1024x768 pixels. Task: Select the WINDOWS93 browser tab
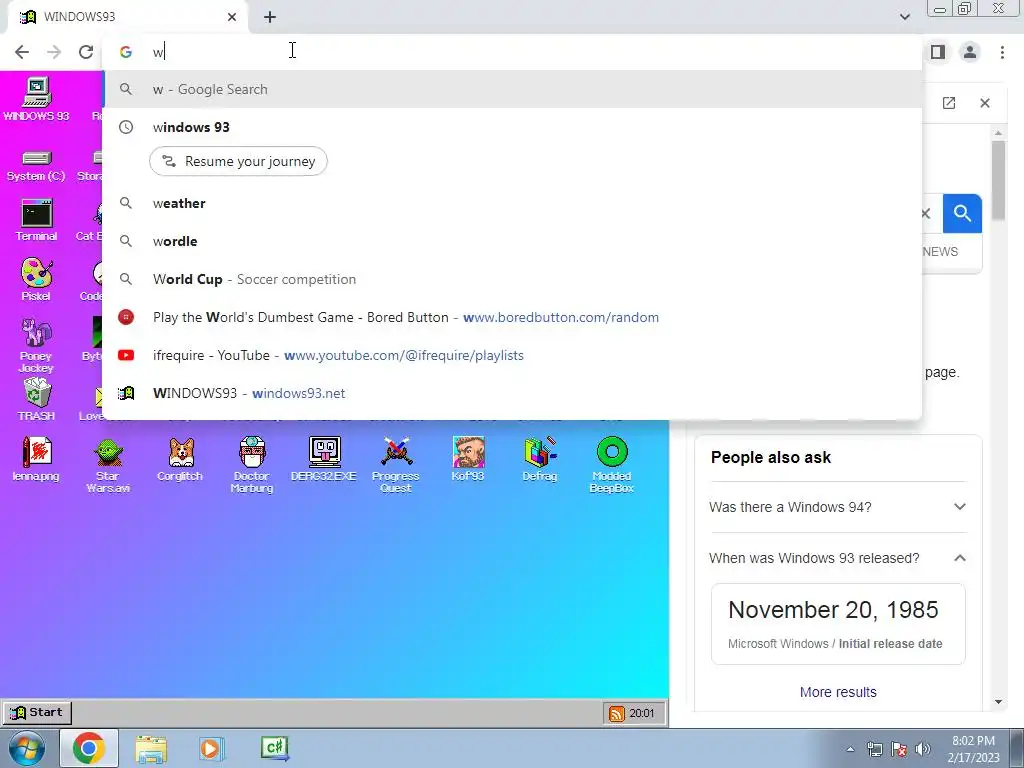pos(127,17)
